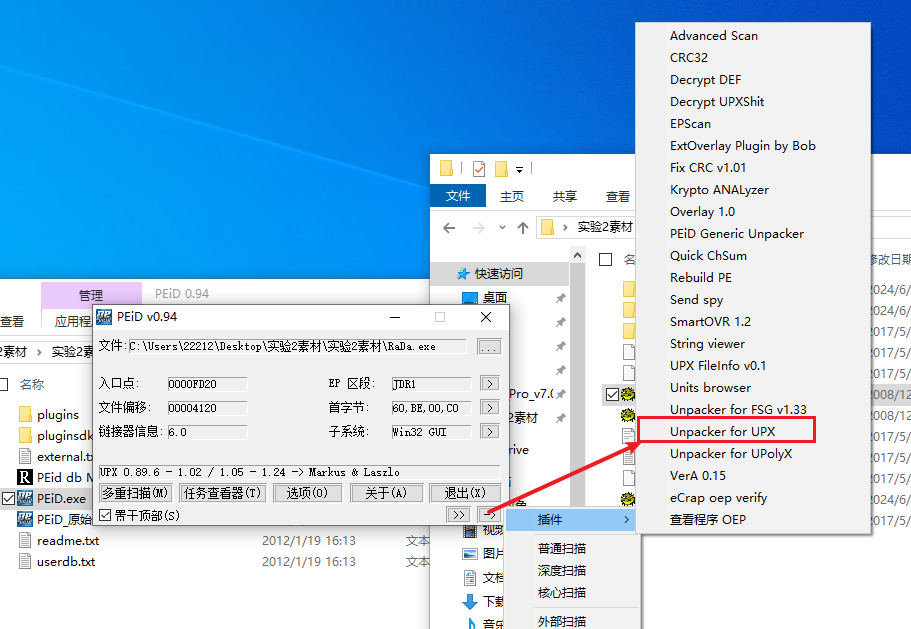Click the Up arrow in the right Explorer
The height and width of the screenshot is (629, 911).
click(523, 228)
